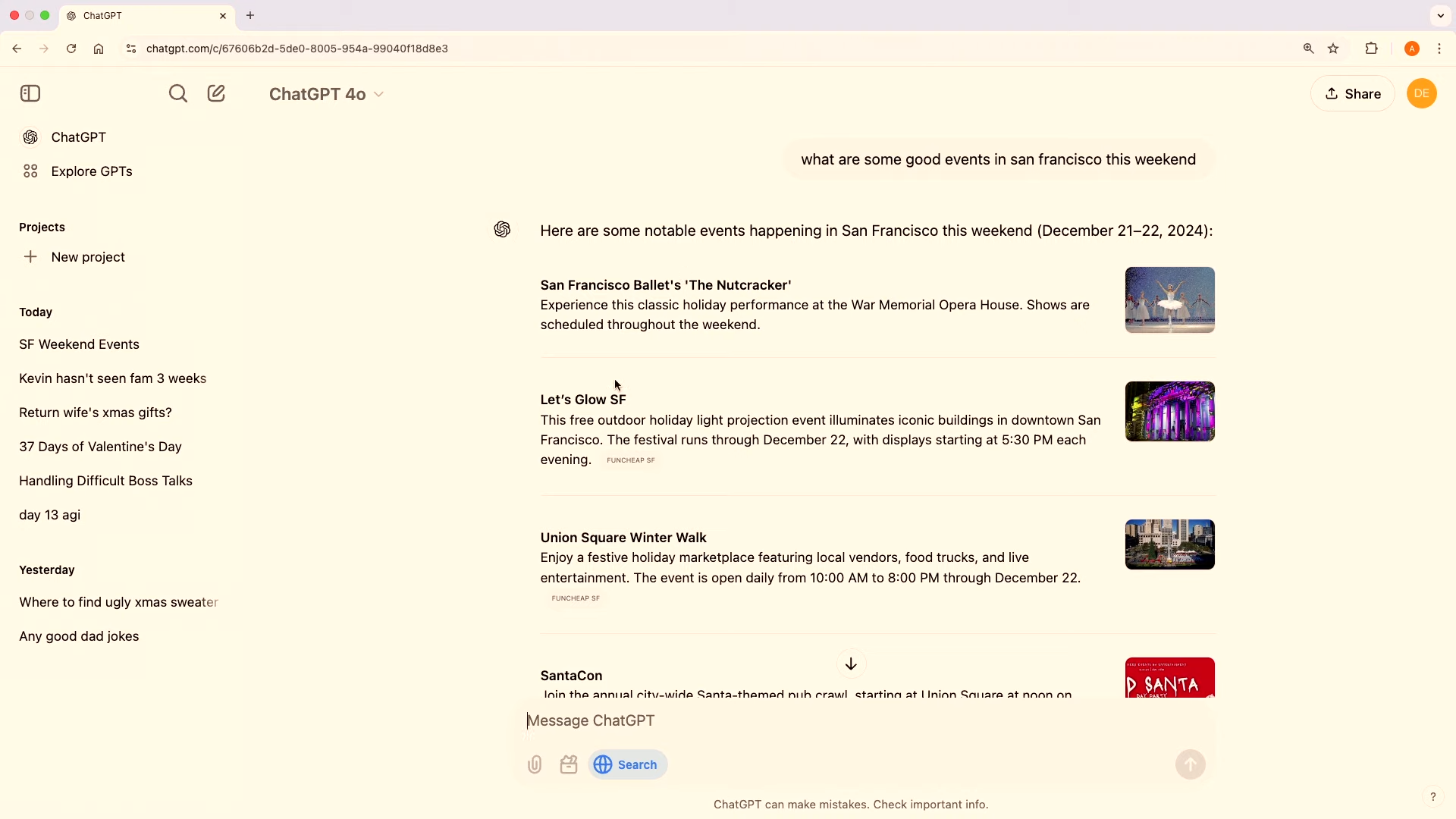Select the ChatGPT sidebar home item
Viewport: 1456px width, 819px height.
[x=78, y=137]
